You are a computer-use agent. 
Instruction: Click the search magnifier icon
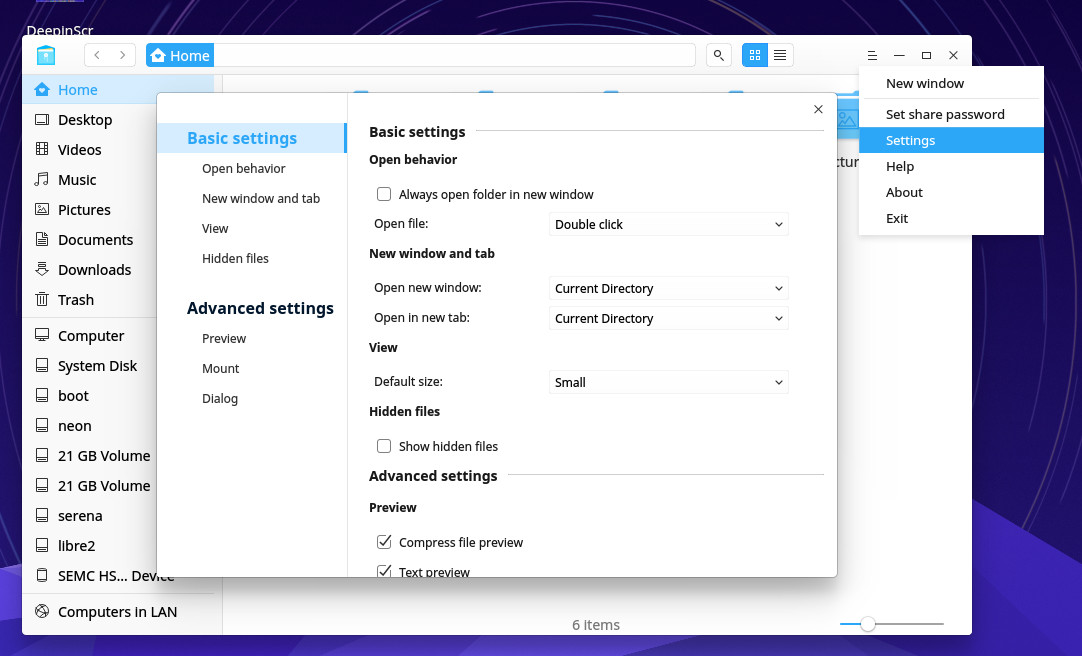(718, 55)
